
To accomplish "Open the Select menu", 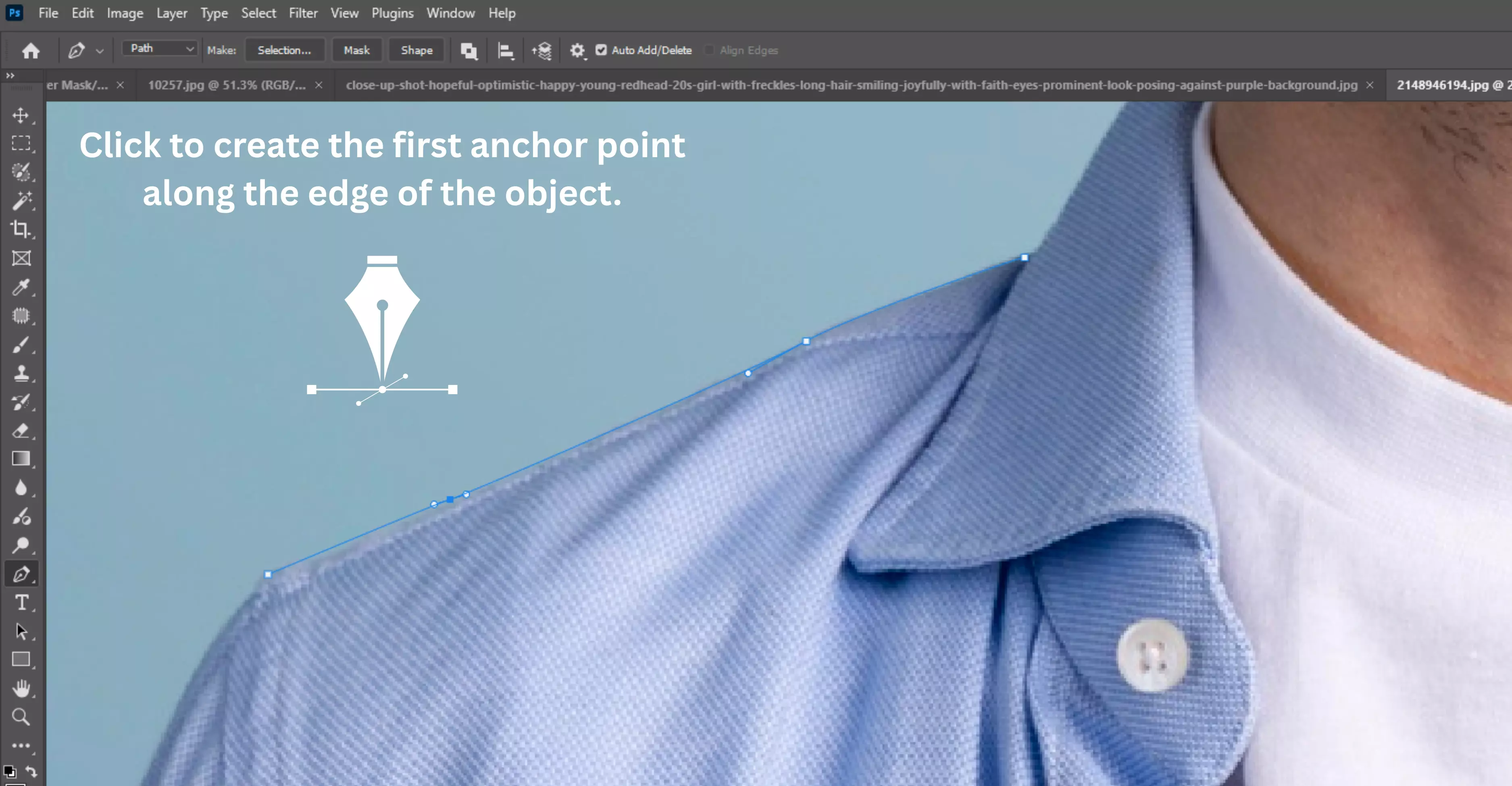I will 258,13.
